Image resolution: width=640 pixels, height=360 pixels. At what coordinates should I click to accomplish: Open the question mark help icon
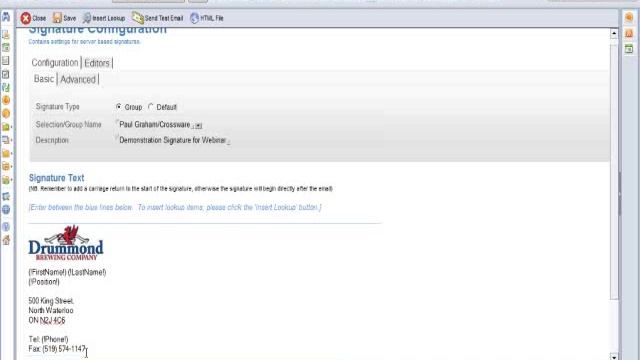(x=6, y=227)
